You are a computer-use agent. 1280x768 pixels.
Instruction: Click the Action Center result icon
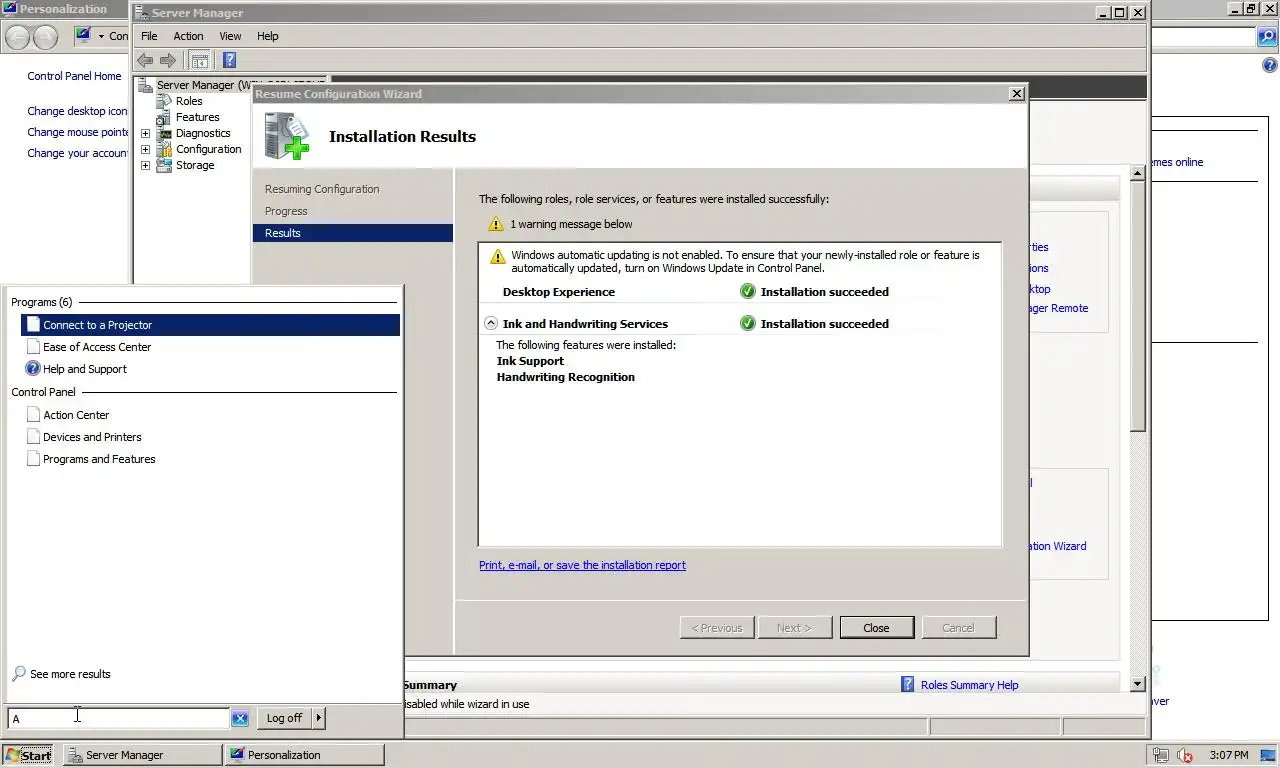coord(33,415)
